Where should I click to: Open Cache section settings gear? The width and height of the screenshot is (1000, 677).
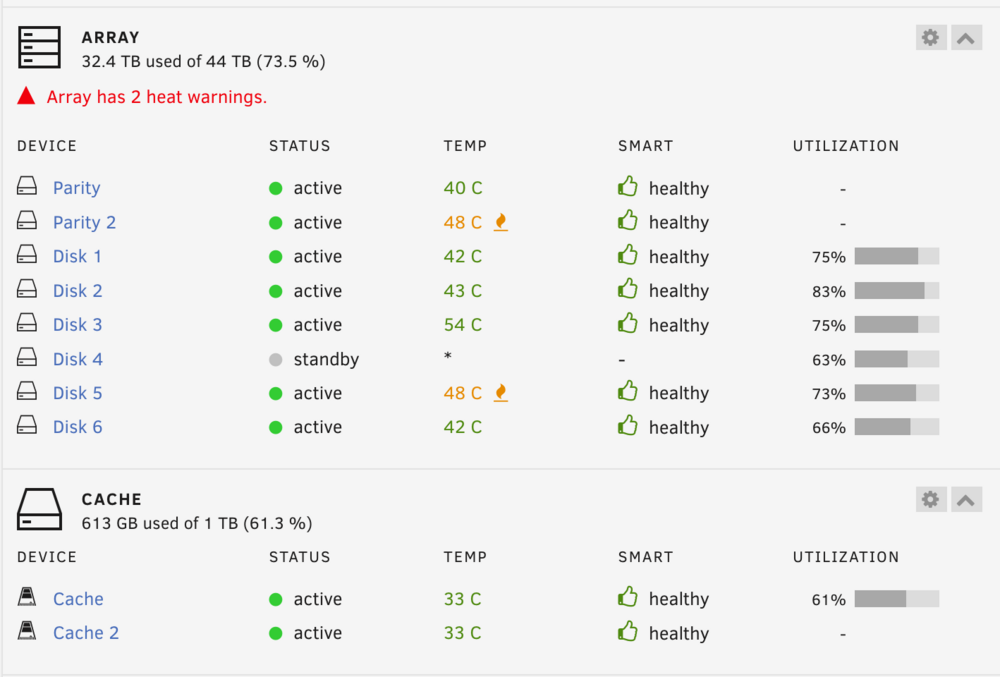click(930, 499)
